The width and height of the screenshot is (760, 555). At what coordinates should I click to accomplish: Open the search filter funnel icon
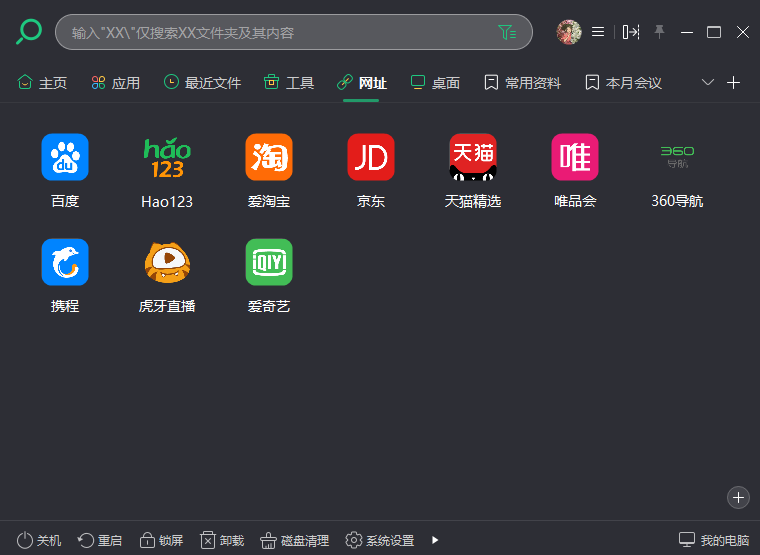coord(507,32)
